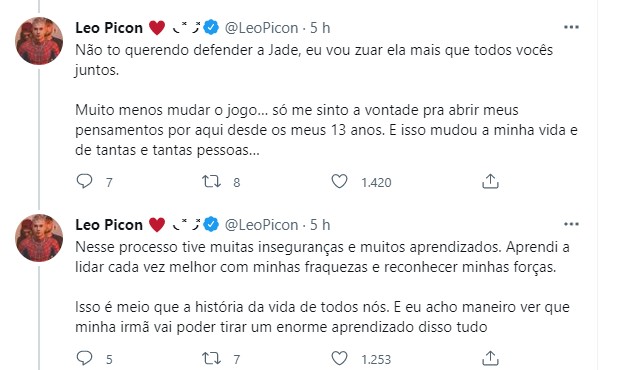
Task: Like the tweet with 1.420 likes
Action: (339, 181)
